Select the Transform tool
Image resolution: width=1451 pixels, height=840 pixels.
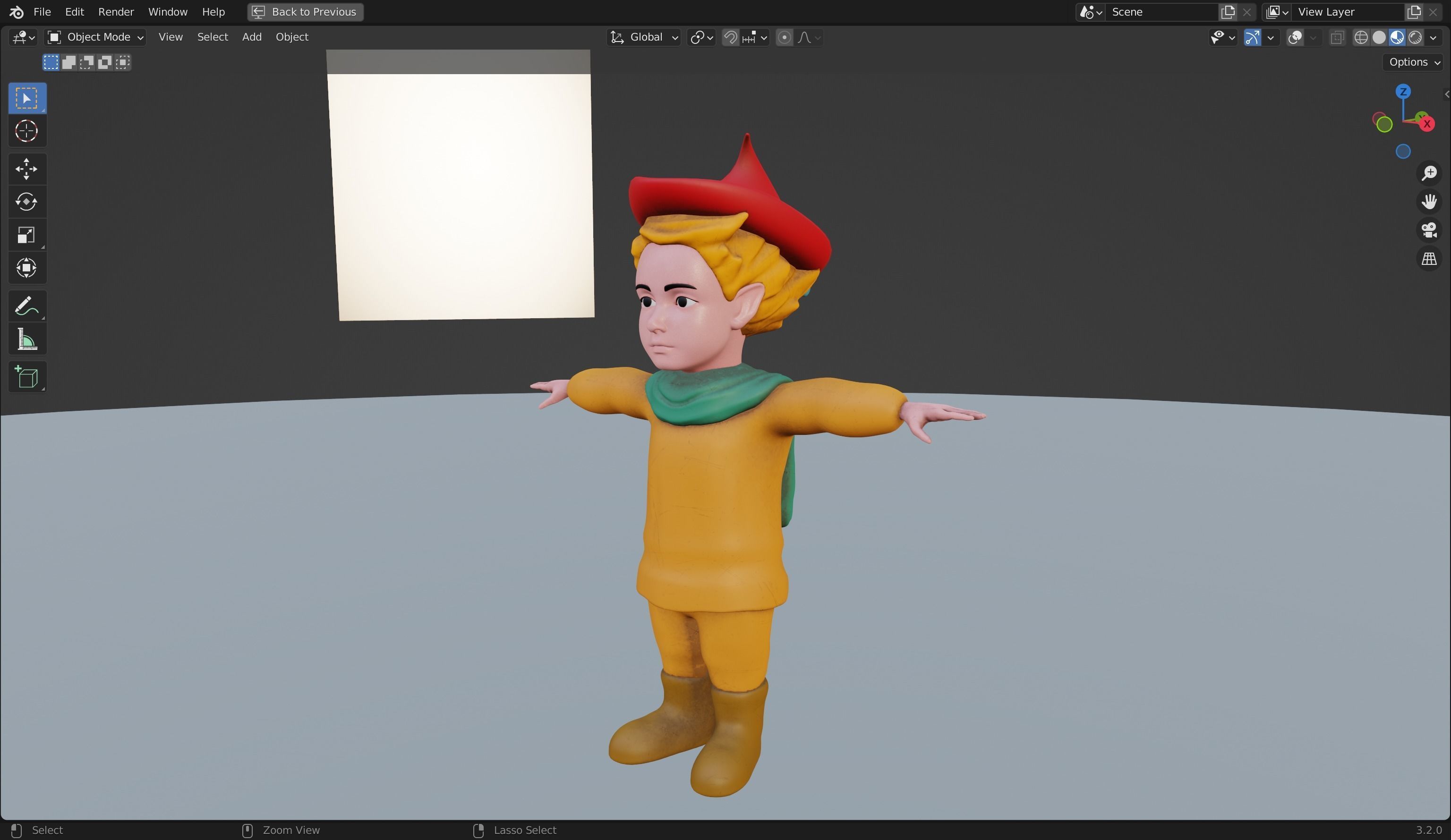[x=27, y=268]
